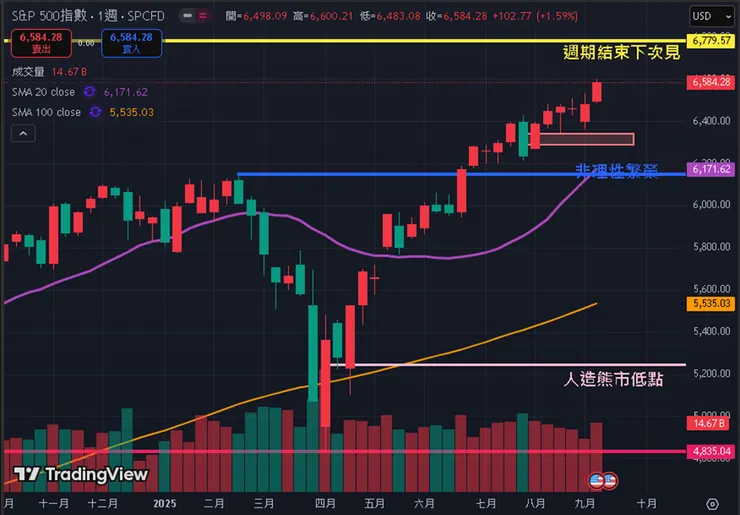Image resolution: width=740 pixels, height=515 pixels.
Task: Click the 6,000.00 price axis label
Action: 711,204
